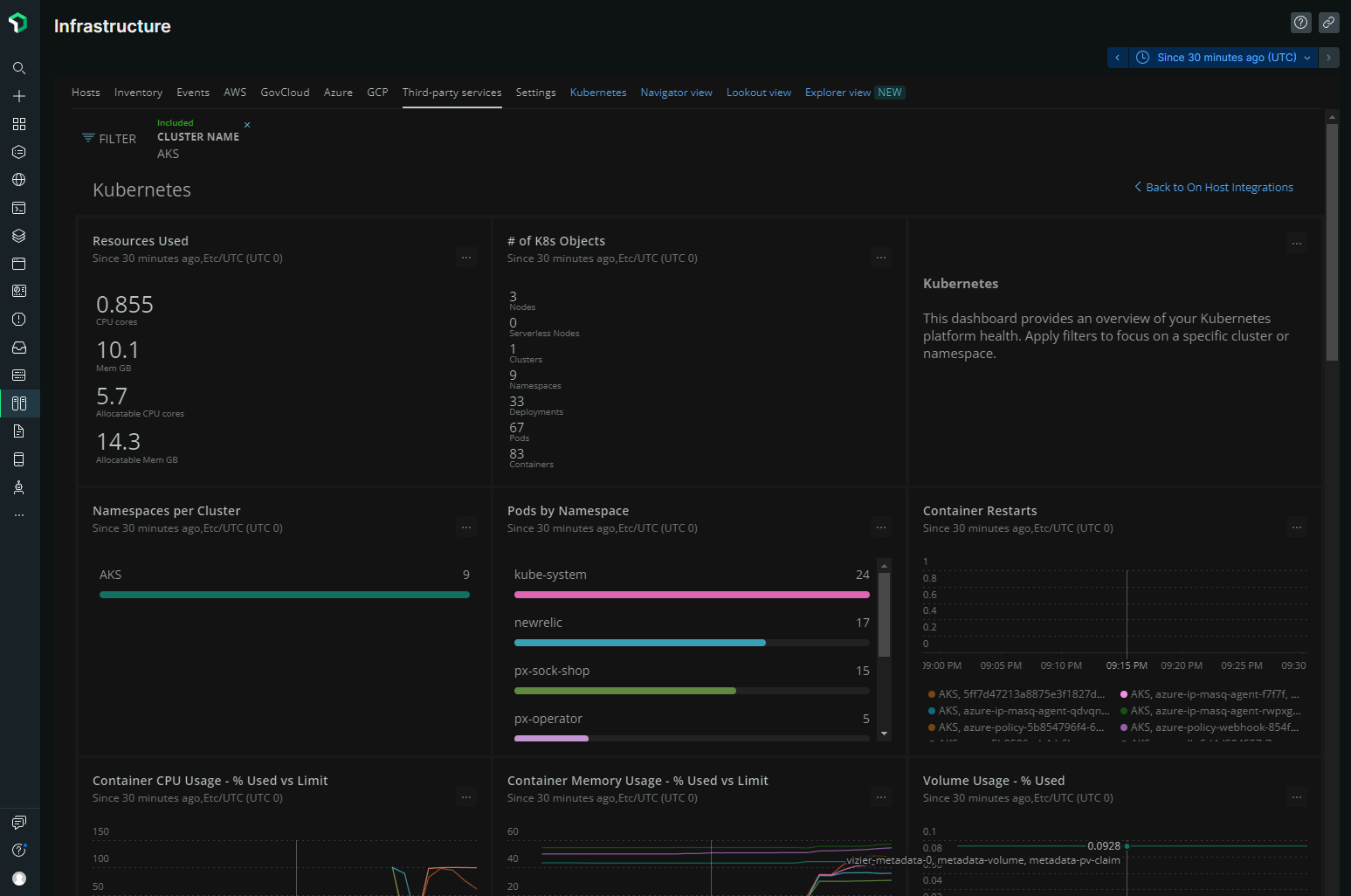Open the globe browser icon in sidebar

[19, 180]
